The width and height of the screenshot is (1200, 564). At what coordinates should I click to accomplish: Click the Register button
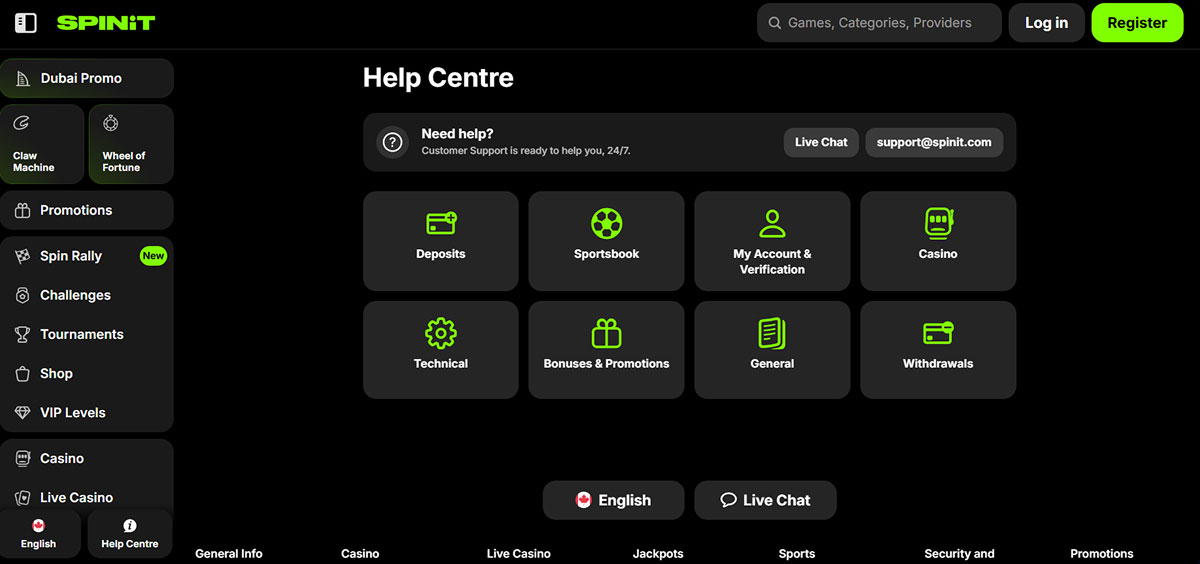[x=1137, y=23]
